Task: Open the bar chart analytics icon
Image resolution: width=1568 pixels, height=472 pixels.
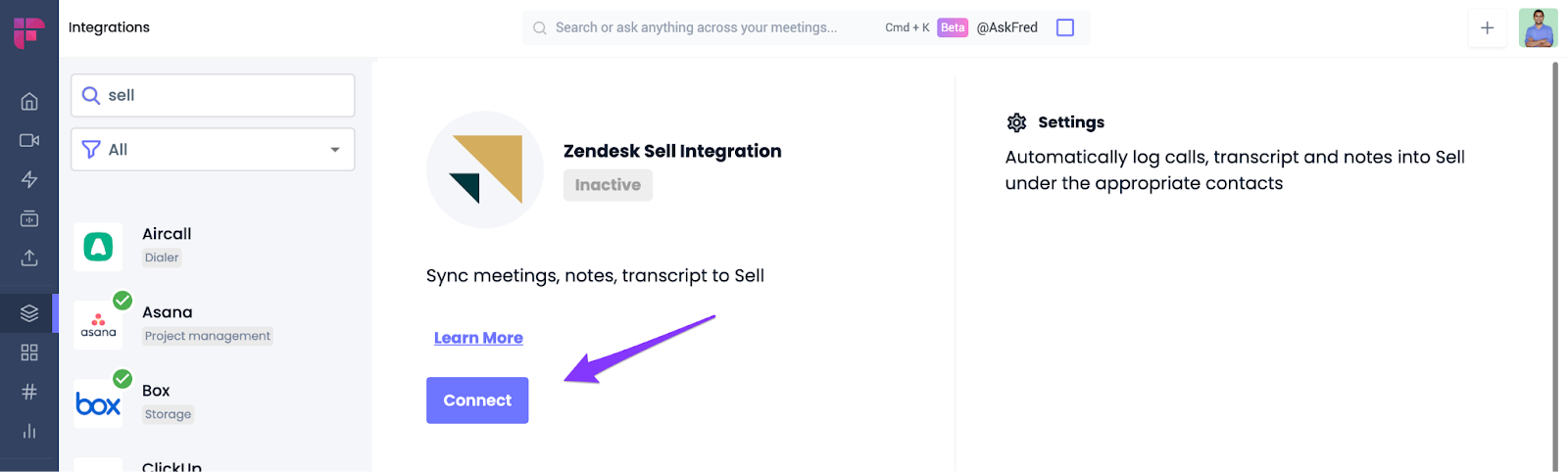Action: (x=29, y=431)
